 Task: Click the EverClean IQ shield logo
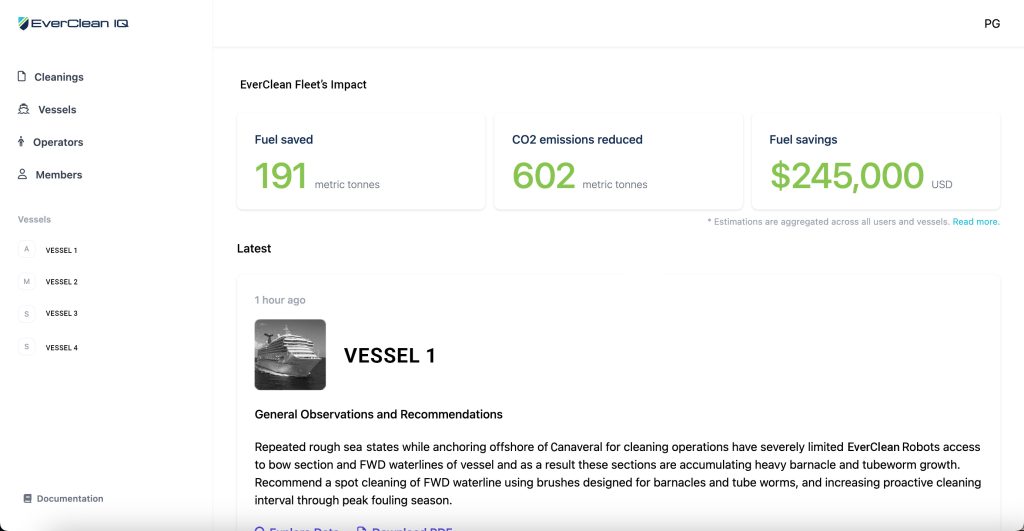point(23,24)
